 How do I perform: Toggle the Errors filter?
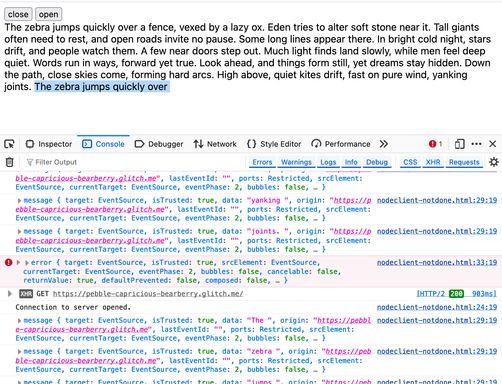point(262,162)
